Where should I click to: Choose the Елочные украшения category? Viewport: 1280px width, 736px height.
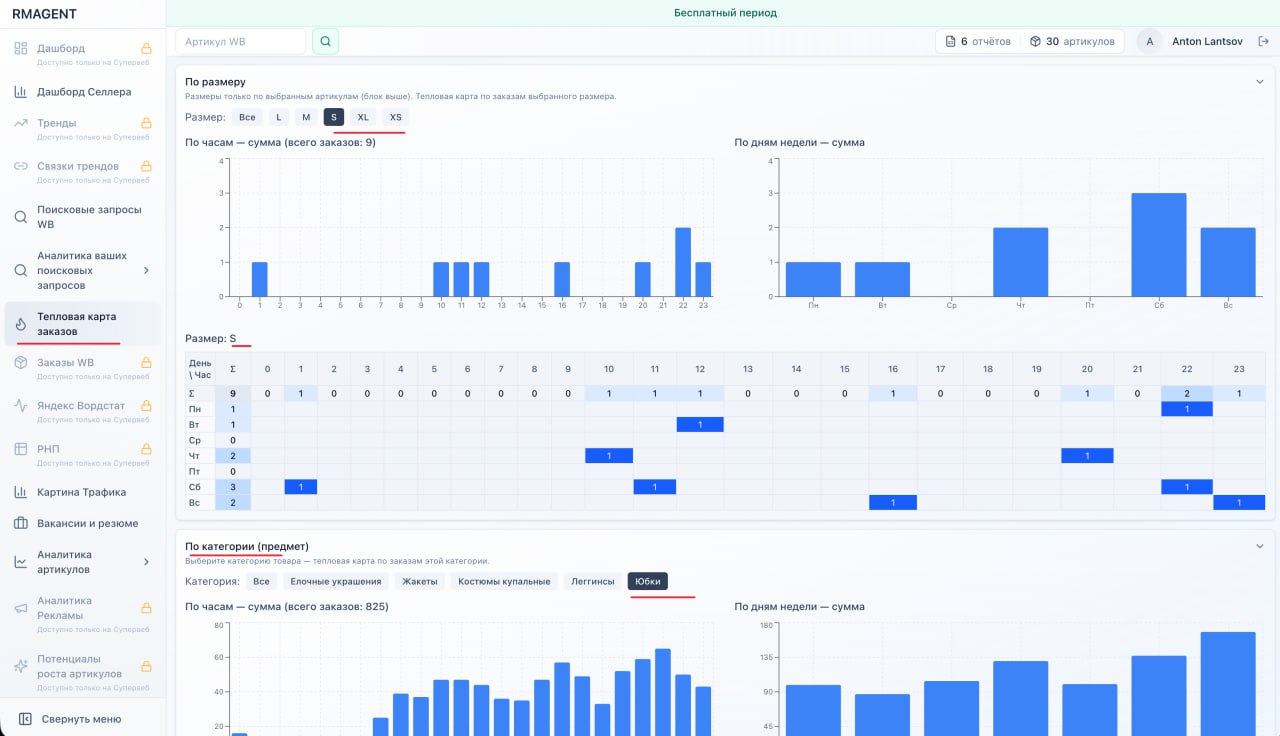(x=336, y=581)
